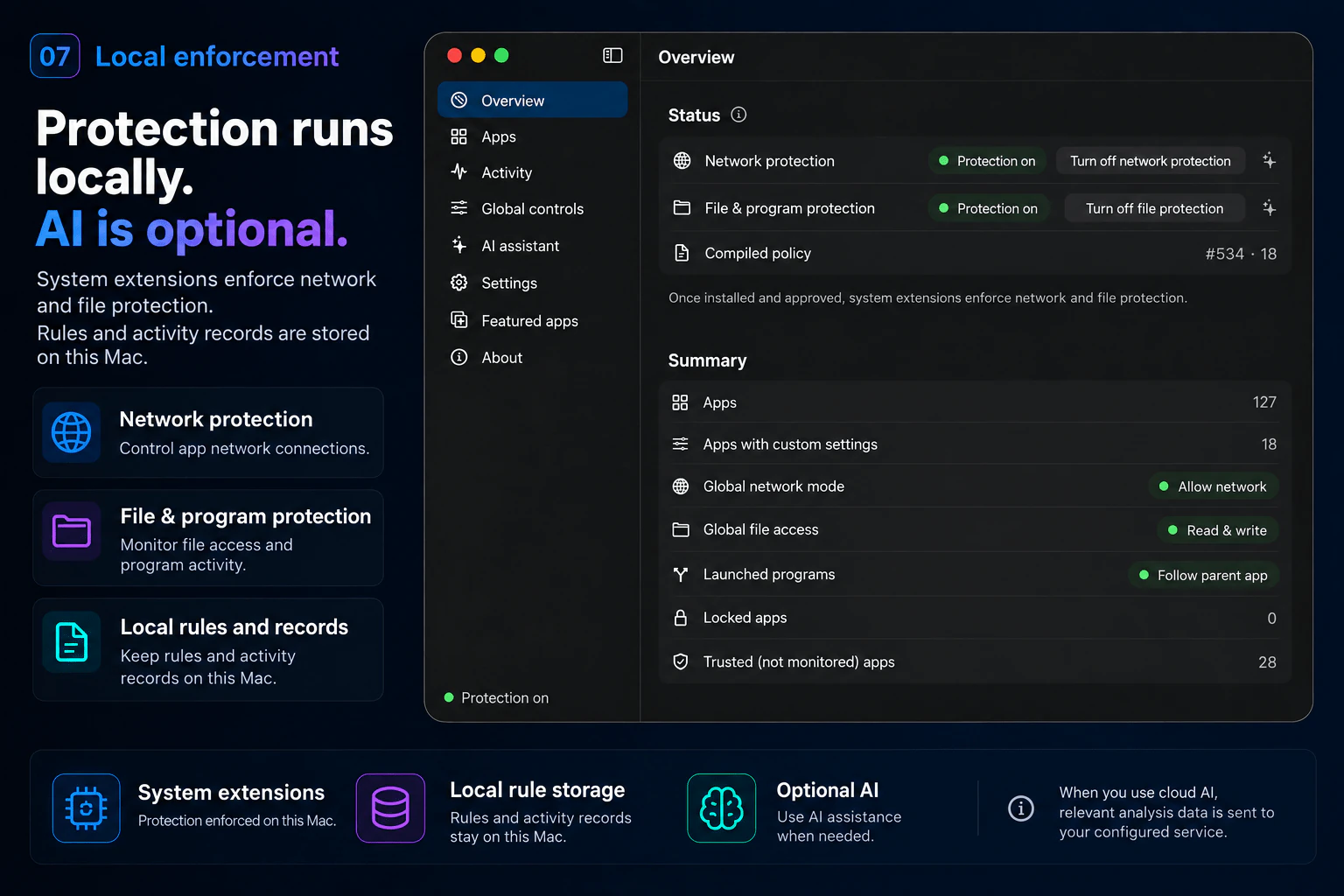Screen dimensions: 1344x896
Task: Click the Apps grid icon in sidebar
Action: point(458,136)
